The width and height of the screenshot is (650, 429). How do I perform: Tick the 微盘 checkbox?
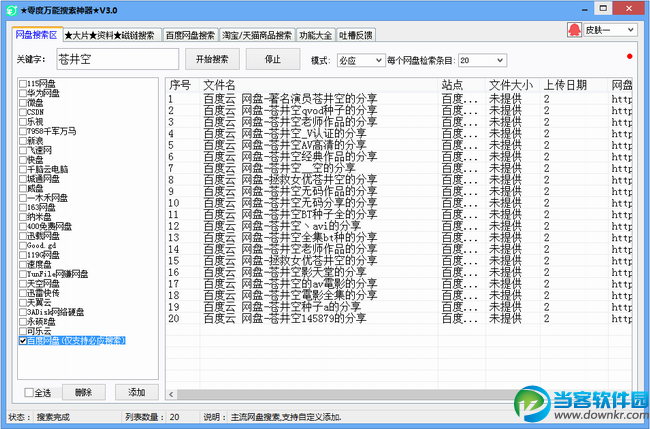(x=23, y=103)
